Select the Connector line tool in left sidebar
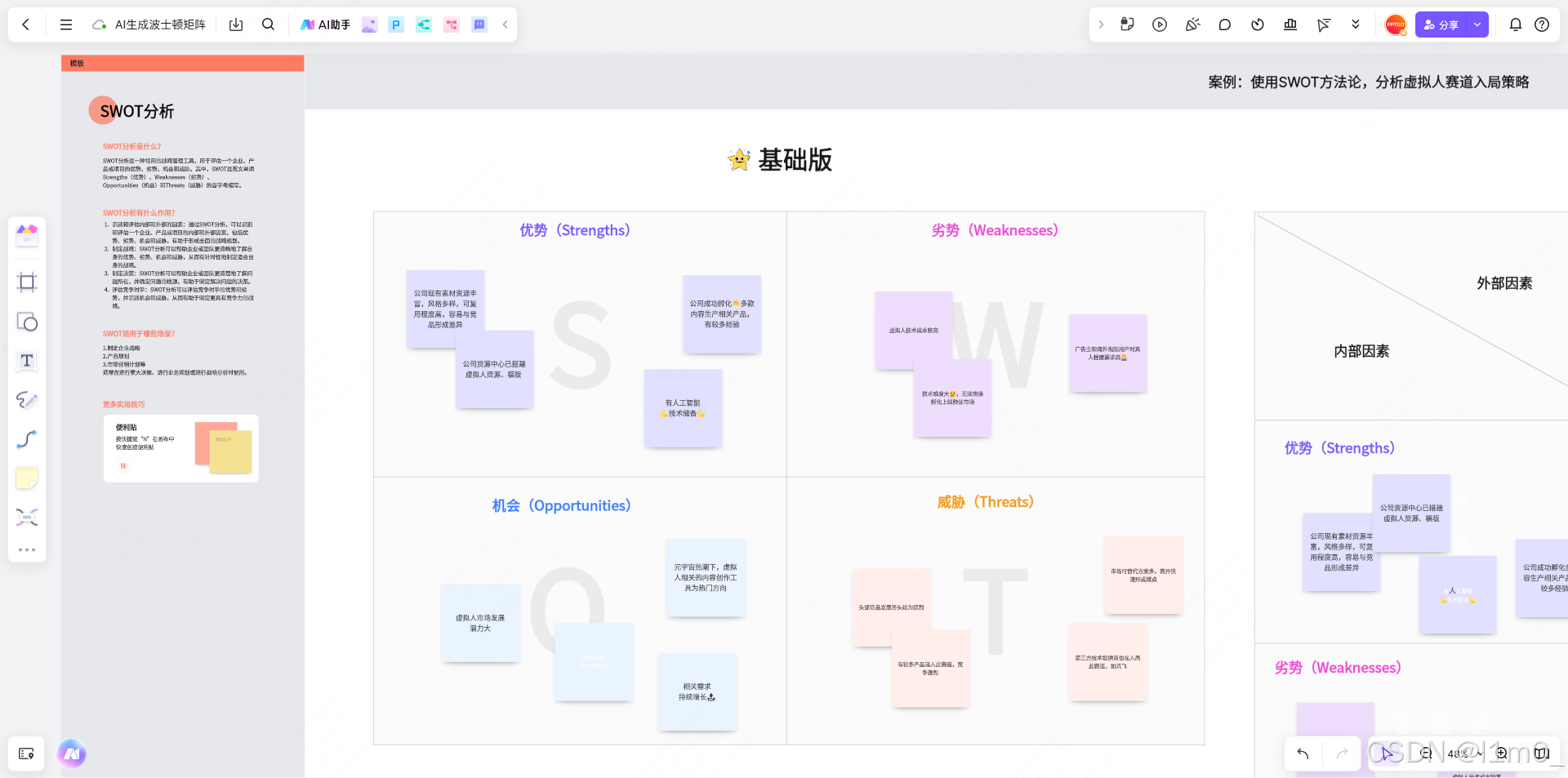1568x778 pixels. [x=27, y=439]
